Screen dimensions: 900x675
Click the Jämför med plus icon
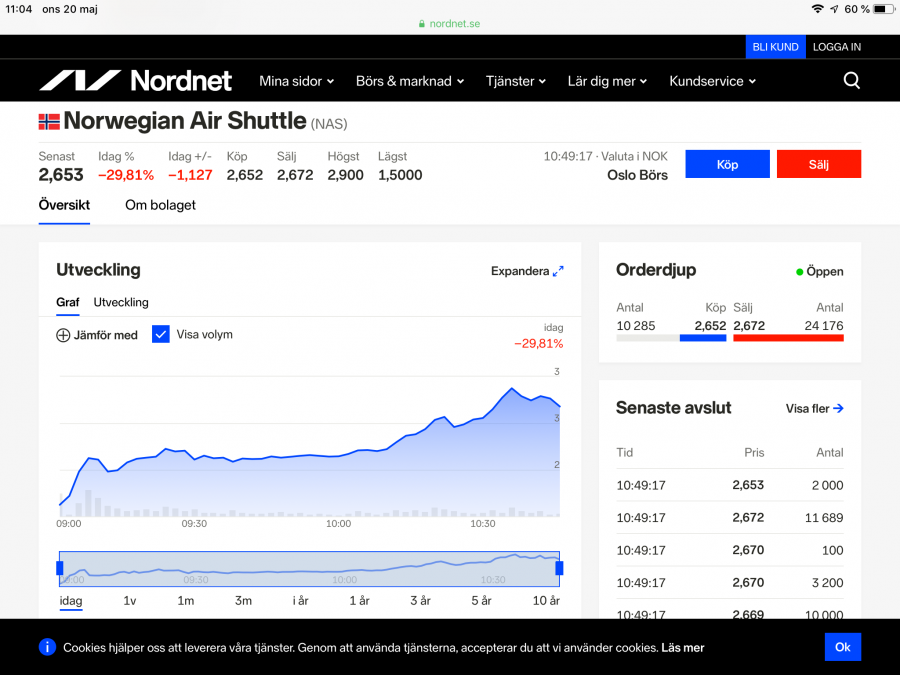tap(63, 335)
